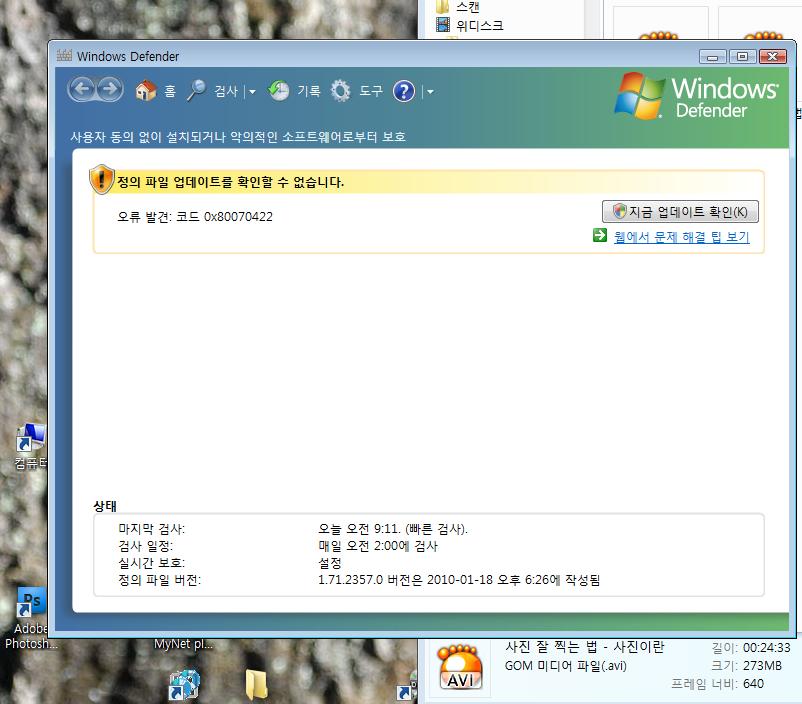802x704 pixels.
Task: Select the 스캔 folder in Explorer tree
Action: pyautogui.click(x=467, y=7)
